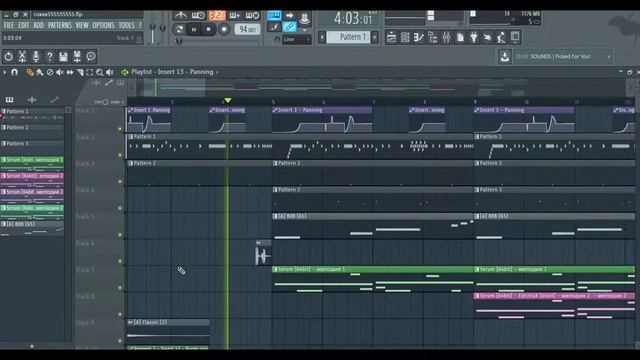This screenshot has height=360, width=640.
Task: Open the FILE menu
Action: click(x=9, y=25)
